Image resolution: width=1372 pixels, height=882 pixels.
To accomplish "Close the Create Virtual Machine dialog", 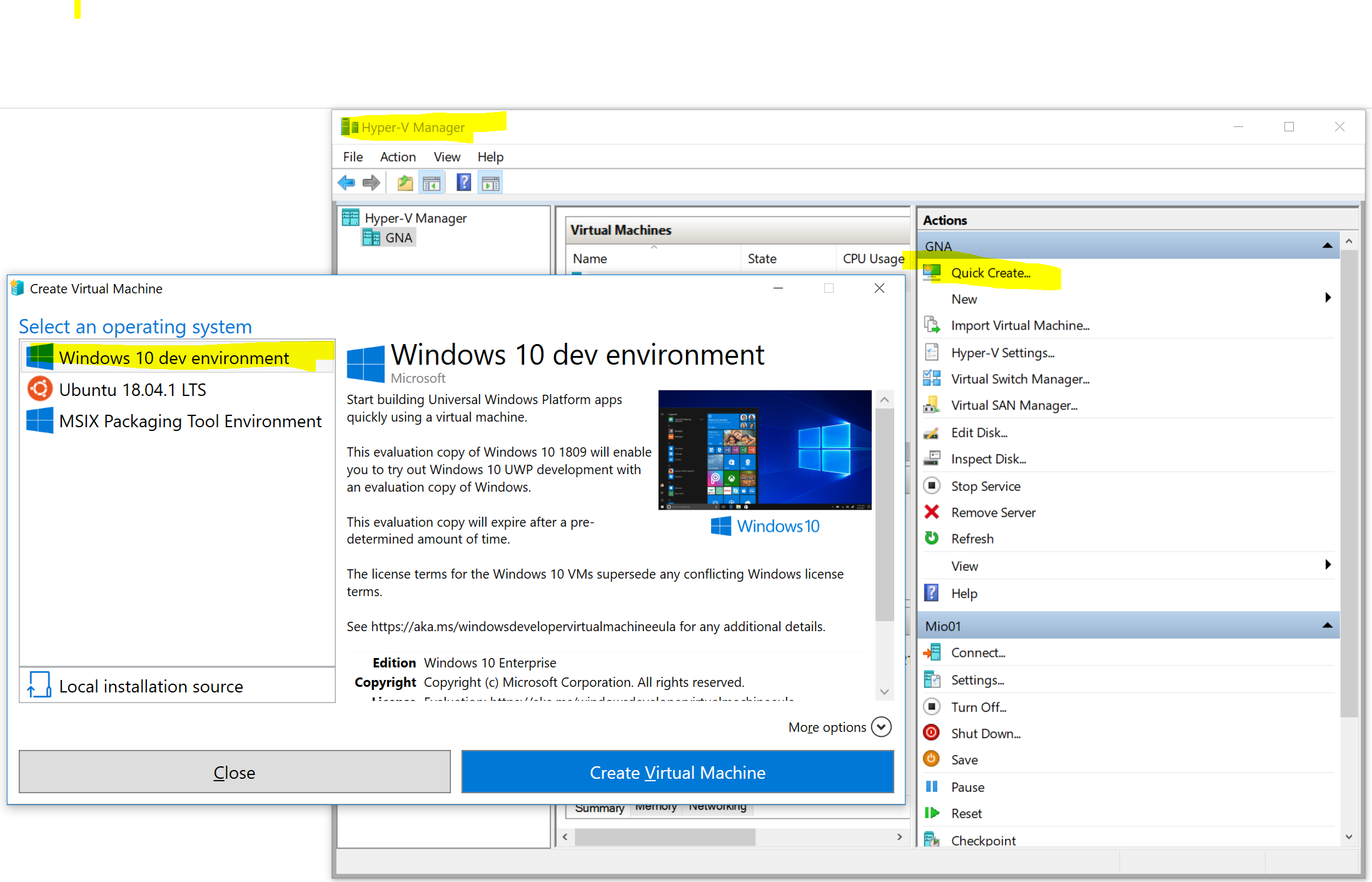I will (879, 288).
